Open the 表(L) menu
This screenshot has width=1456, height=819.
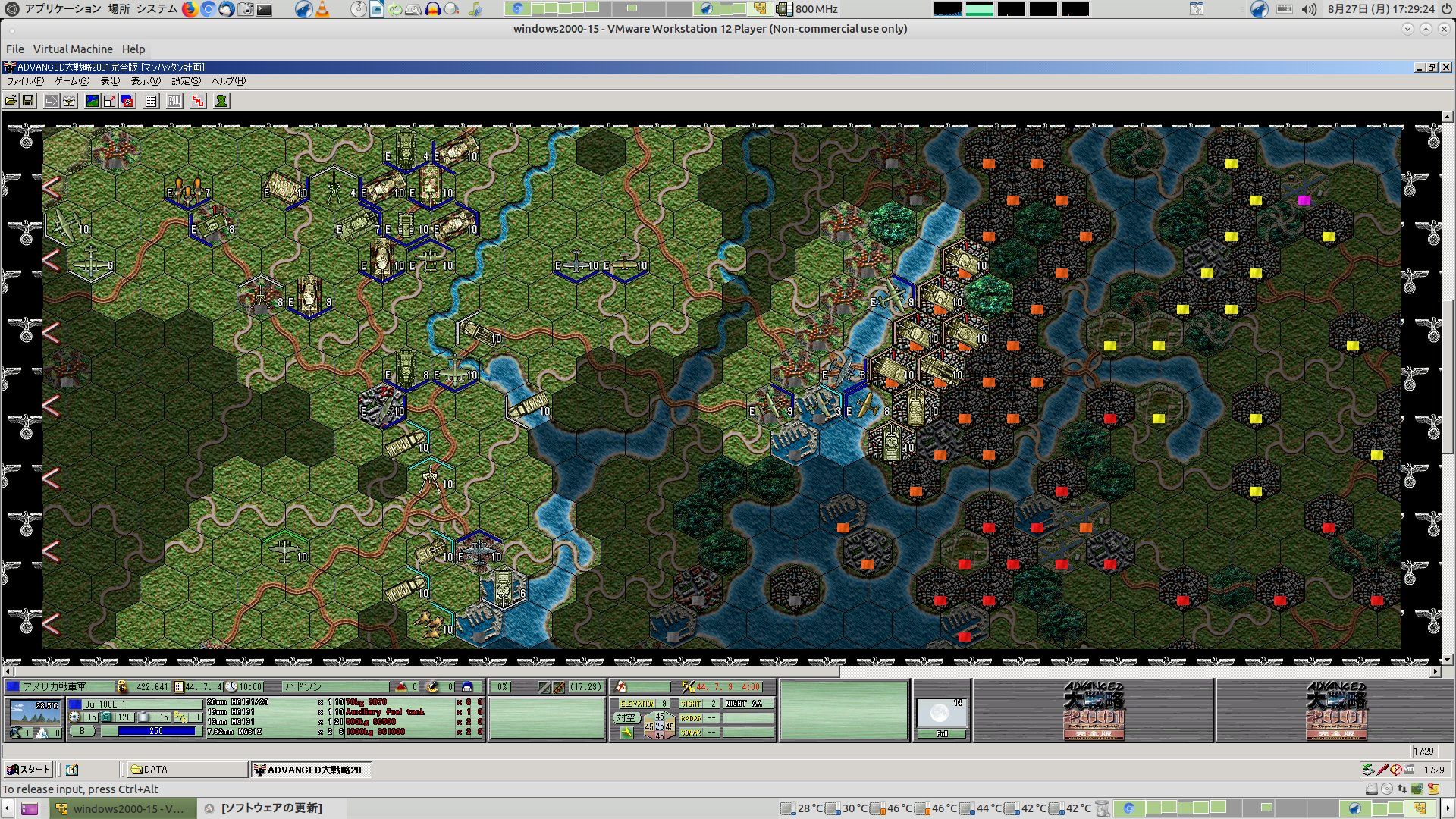click(x=110, y=81)
